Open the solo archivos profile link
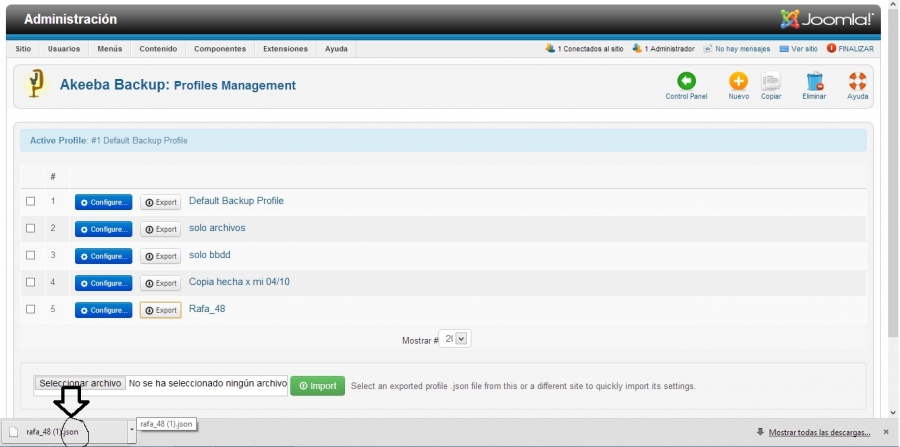Screen dimensions: 900x447 217,228
